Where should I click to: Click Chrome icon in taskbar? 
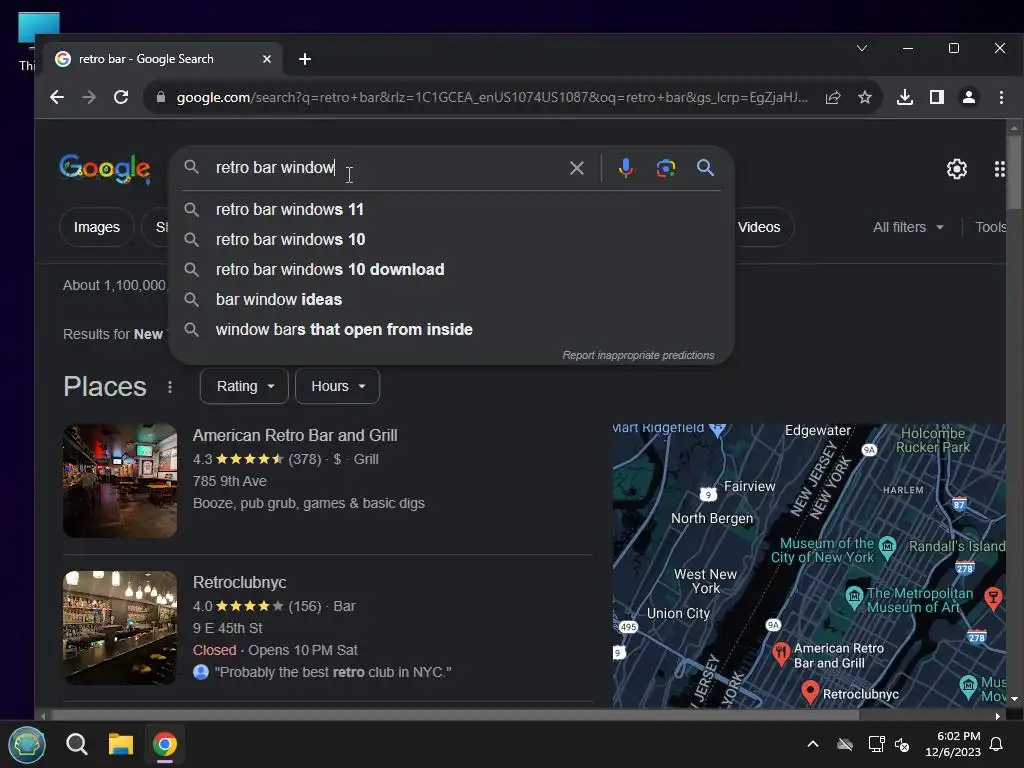tap(165, 744)
